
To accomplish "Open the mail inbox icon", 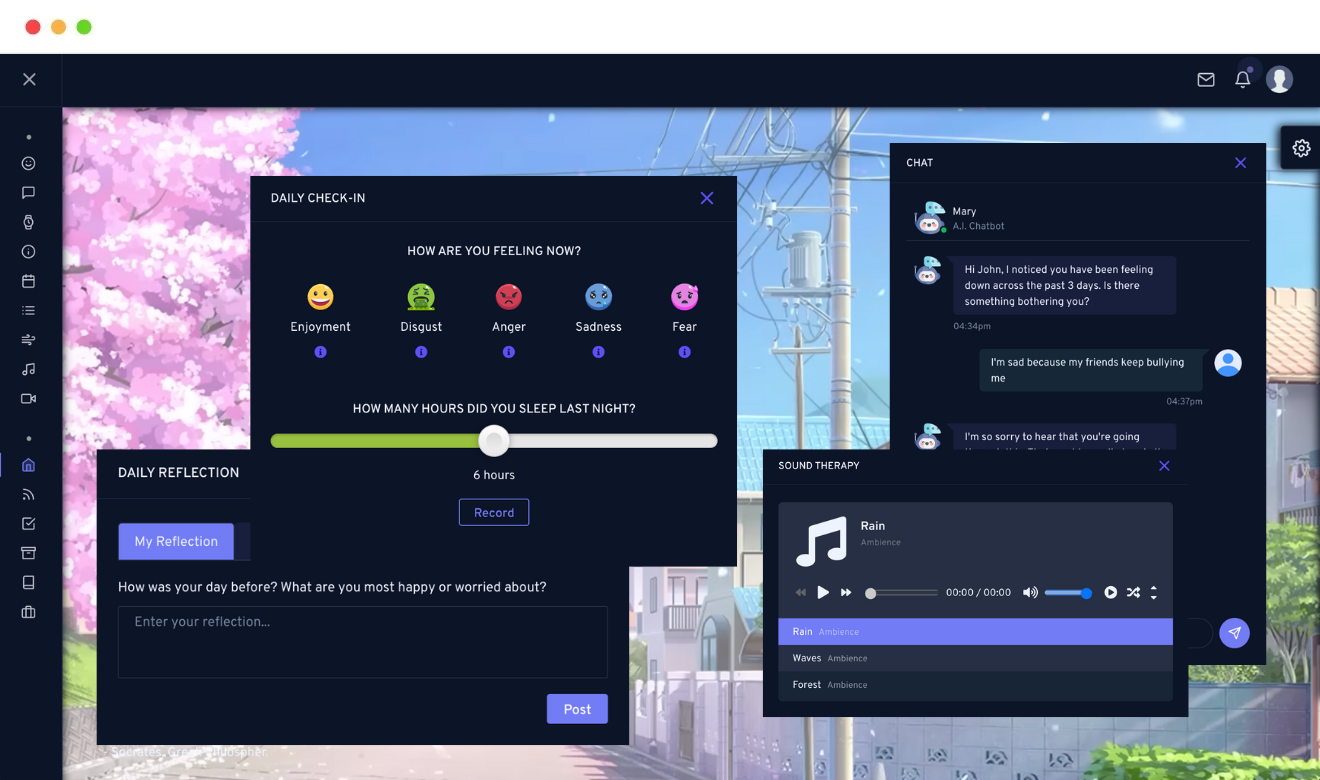I will coord(1206,80).
